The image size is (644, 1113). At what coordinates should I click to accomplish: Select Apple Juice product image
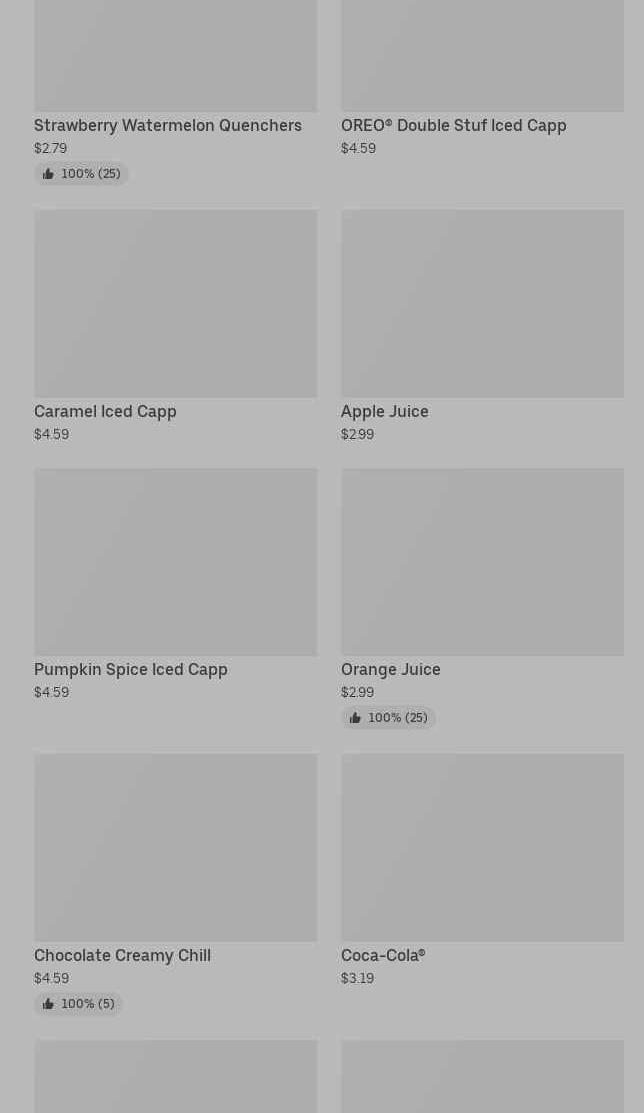coord(482,303)
